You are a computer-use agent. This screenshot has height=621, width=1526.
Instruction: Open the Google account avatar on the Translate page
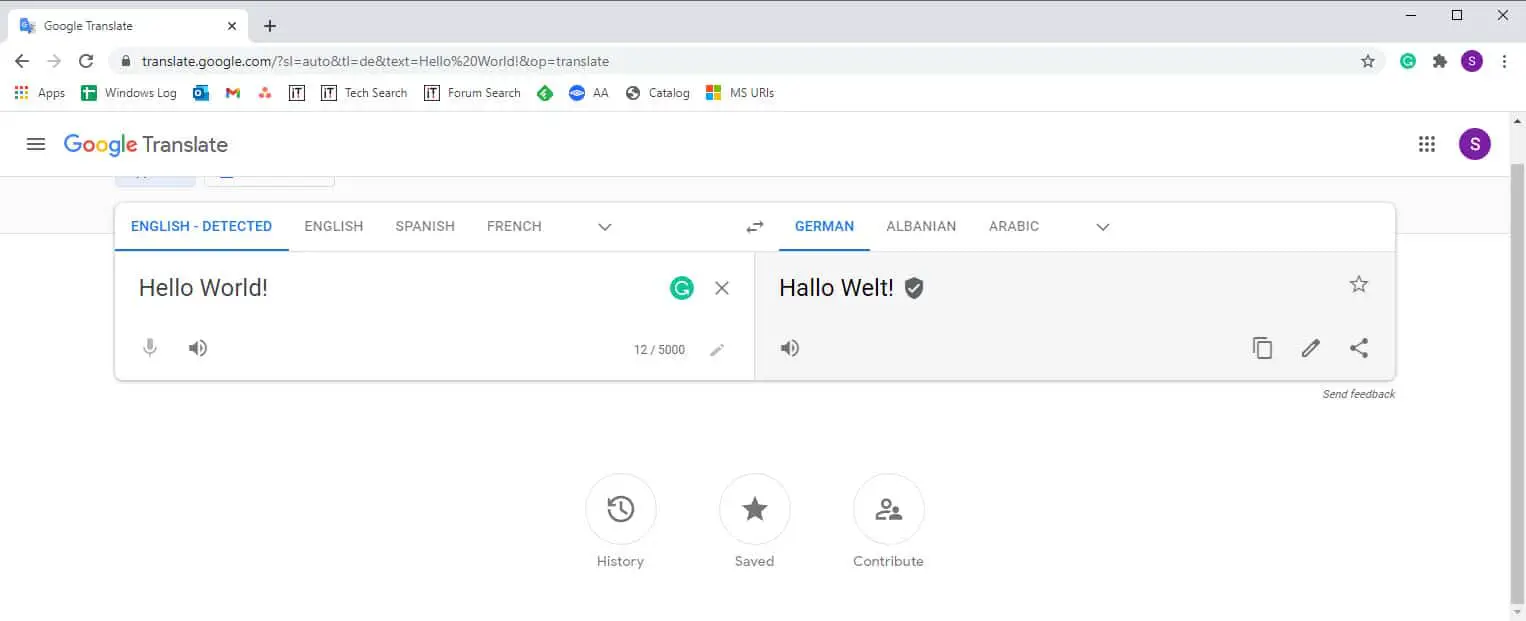pos(1475,144)
